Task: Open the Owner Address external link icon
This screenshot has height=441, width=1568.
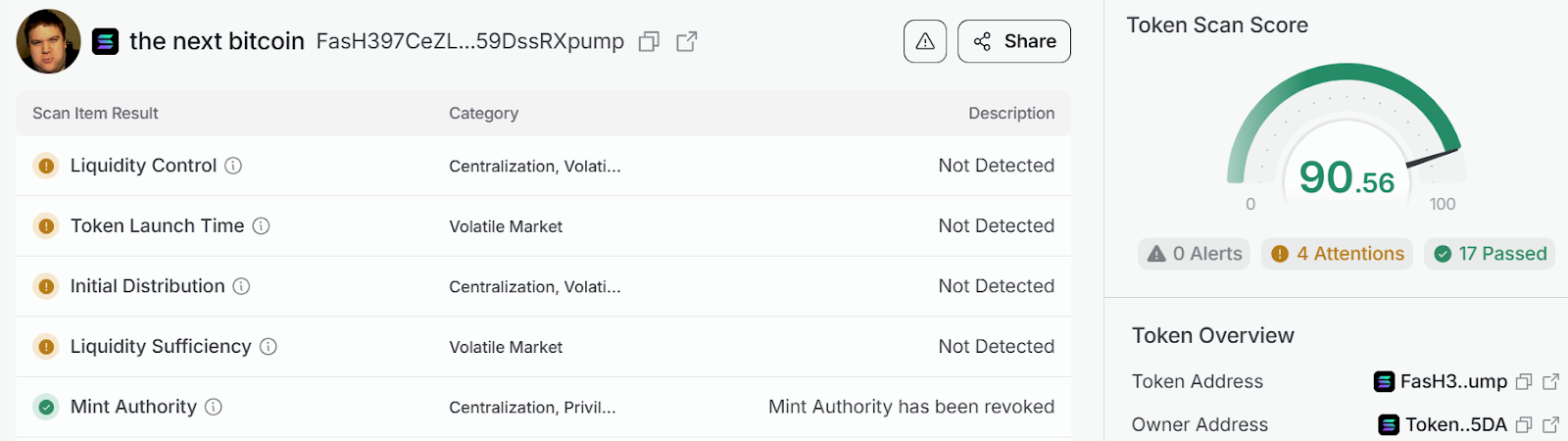Action: [1550, 425]
